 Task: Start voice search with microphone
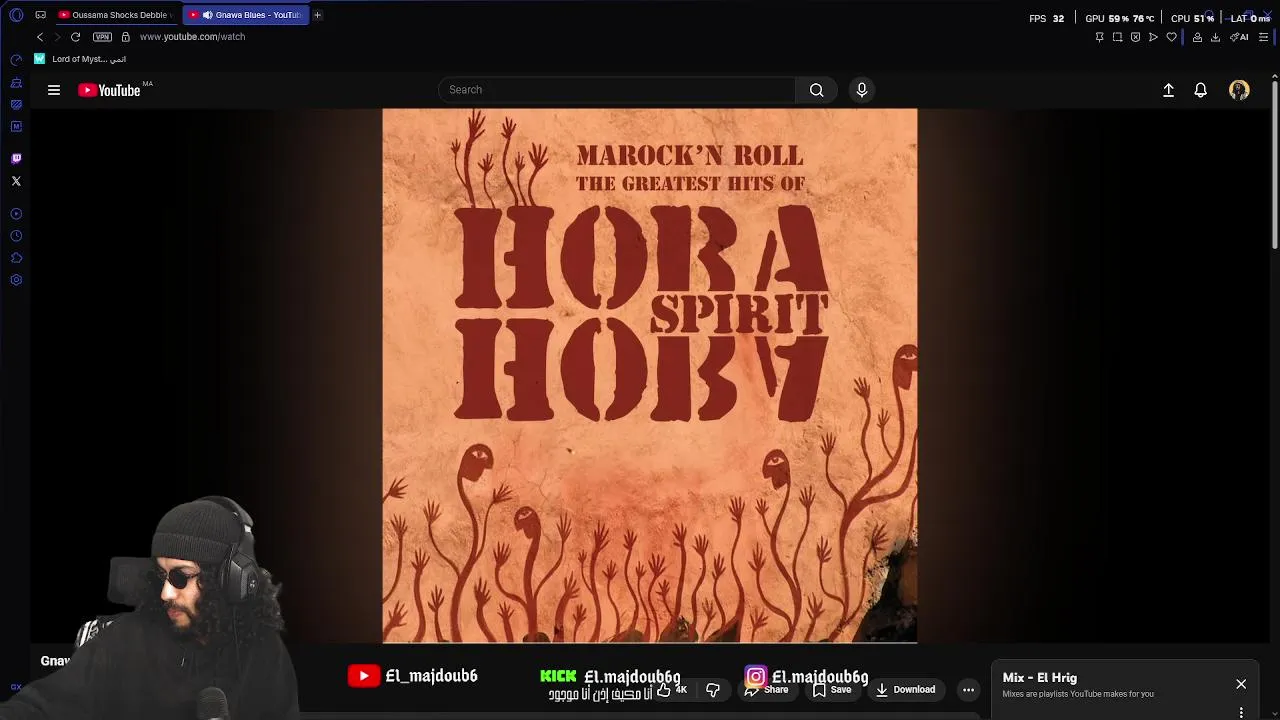click(x=862, y=90)
